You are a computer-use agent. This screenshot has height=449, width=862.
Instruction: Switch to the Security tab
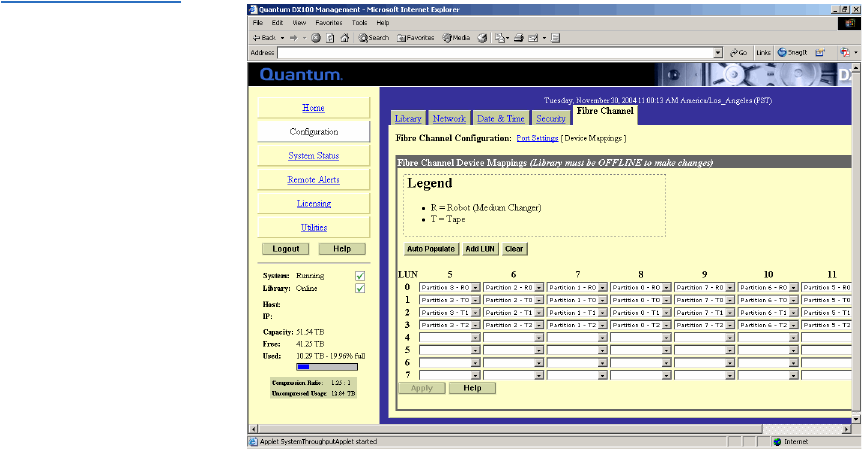coord(551,119)
